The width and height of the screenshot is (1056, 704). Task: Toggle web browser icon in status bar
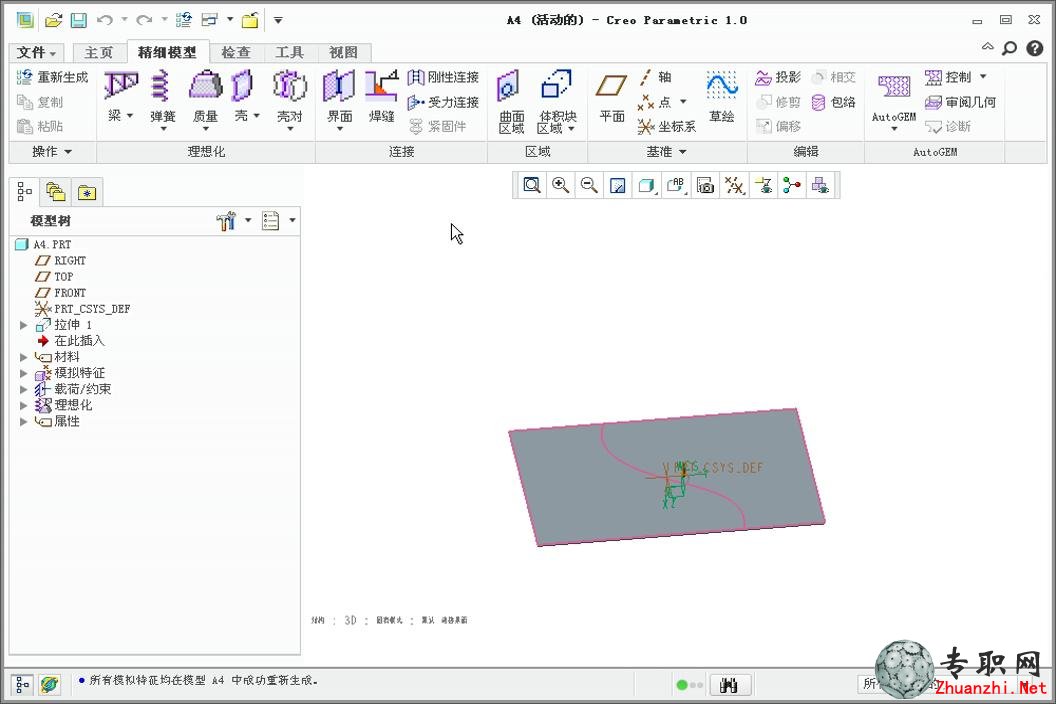point(48,685)
